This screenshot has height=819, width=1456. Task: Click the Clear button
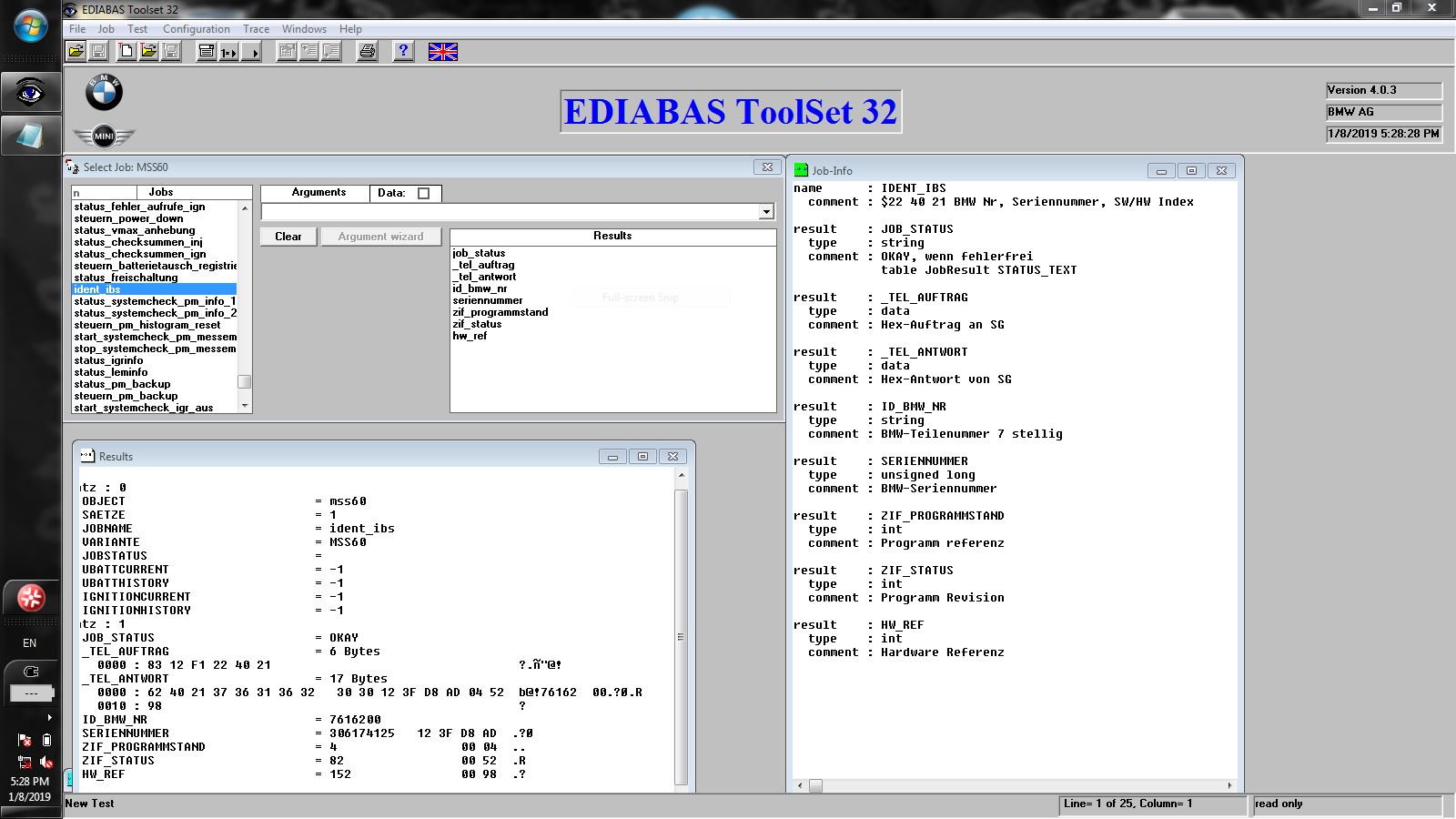click(288, 237)
